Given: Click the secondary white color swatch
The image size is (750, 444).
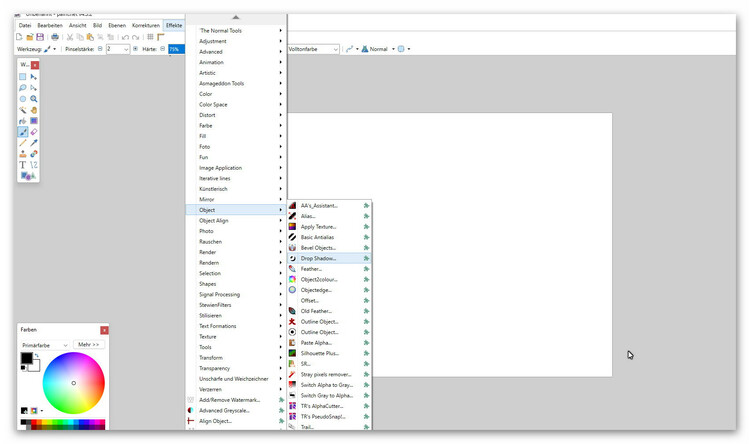Looking at the screenshot, I should (x=35, y=366).
